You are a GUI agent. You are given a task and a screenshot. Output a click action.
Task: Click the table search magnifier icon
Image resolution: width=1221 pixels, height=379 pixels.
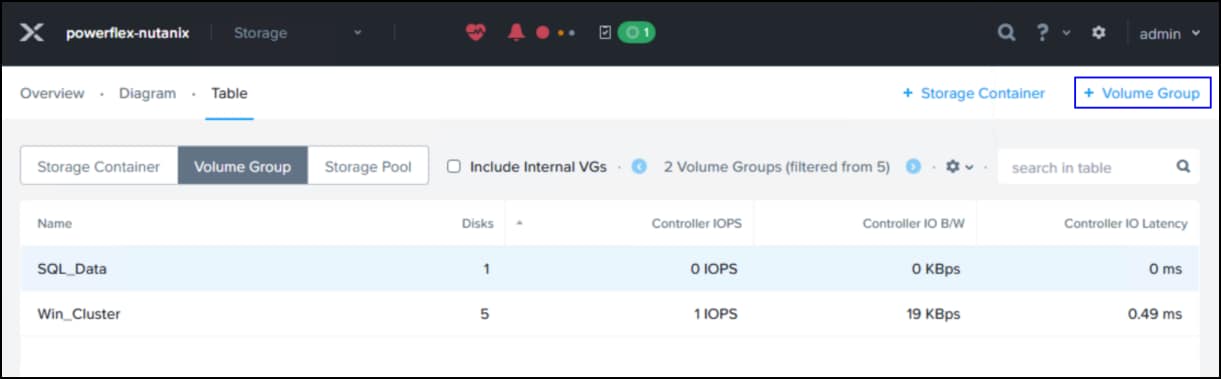click(x=1183, y=167)
